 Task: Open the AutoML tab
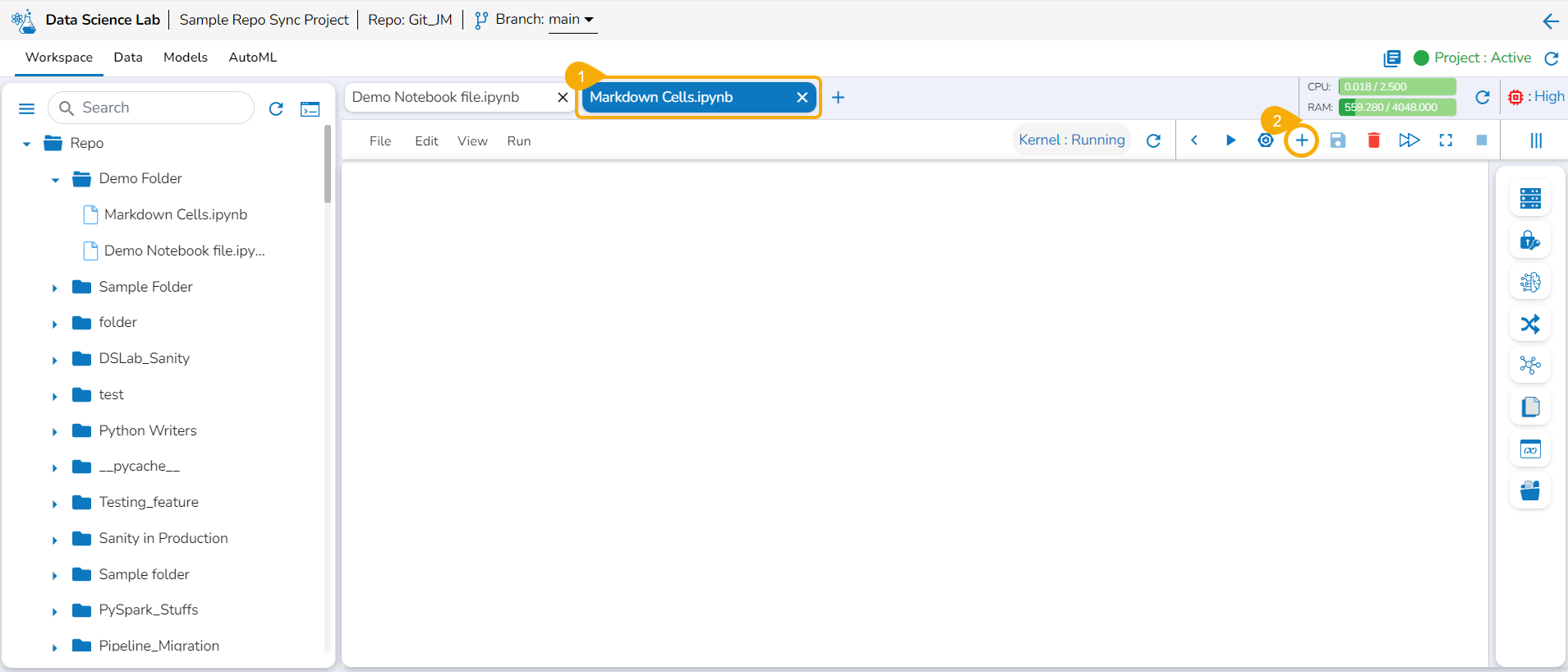253,58
